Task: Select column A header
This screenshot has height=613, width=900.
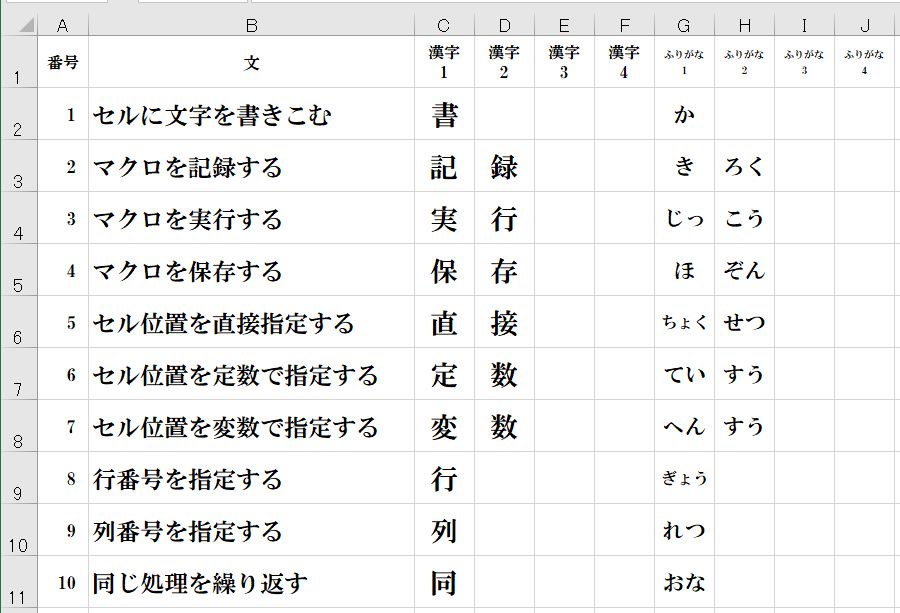Action: 63,25
